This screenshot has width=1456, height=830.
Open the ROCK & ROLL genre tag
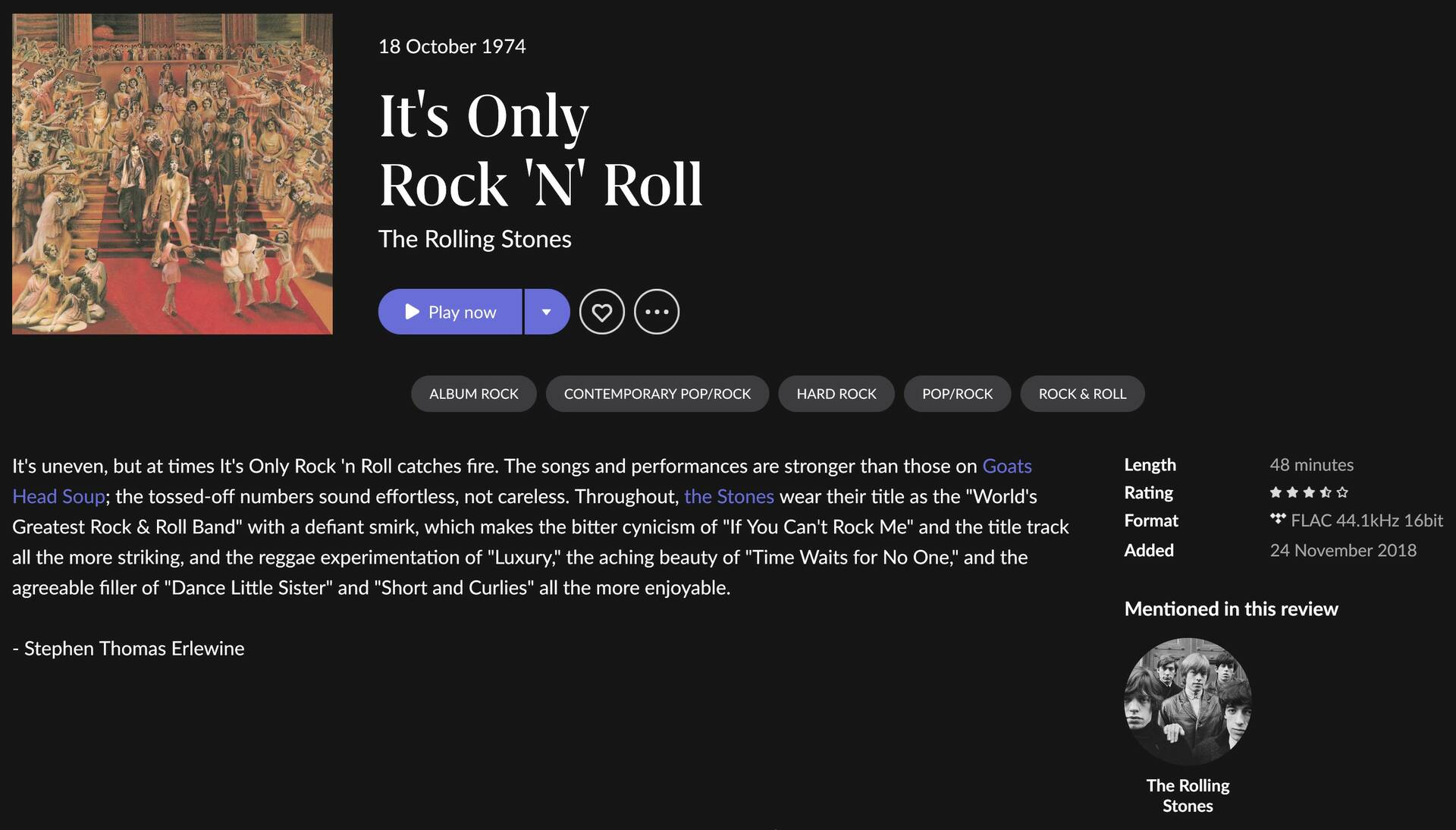pyautogui.click(x=1082, y=394)
